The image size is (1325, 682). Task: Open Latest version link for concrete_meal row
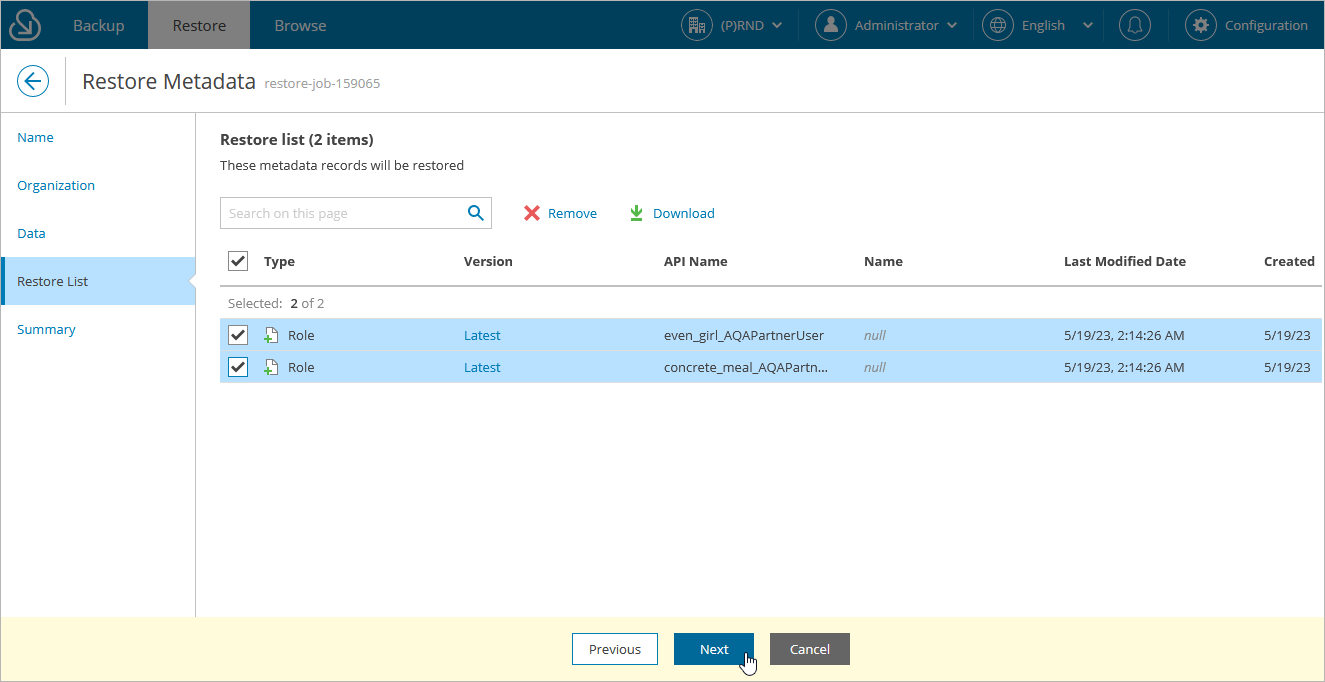482,367
